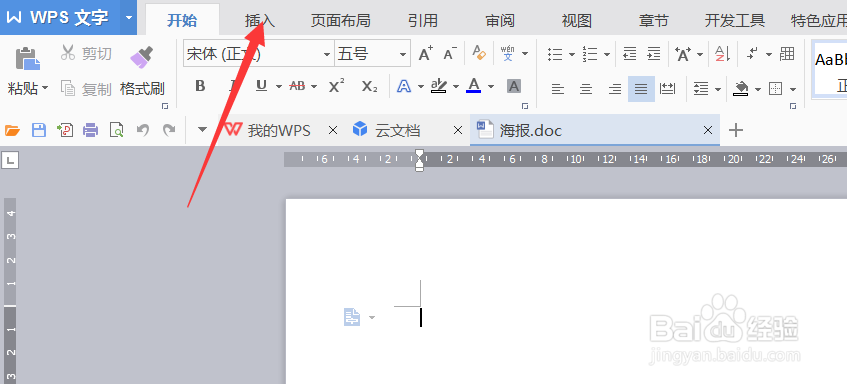Insert table grid icon in paragraph group
The height and width of the screenshot is (384, 847).
788,53
